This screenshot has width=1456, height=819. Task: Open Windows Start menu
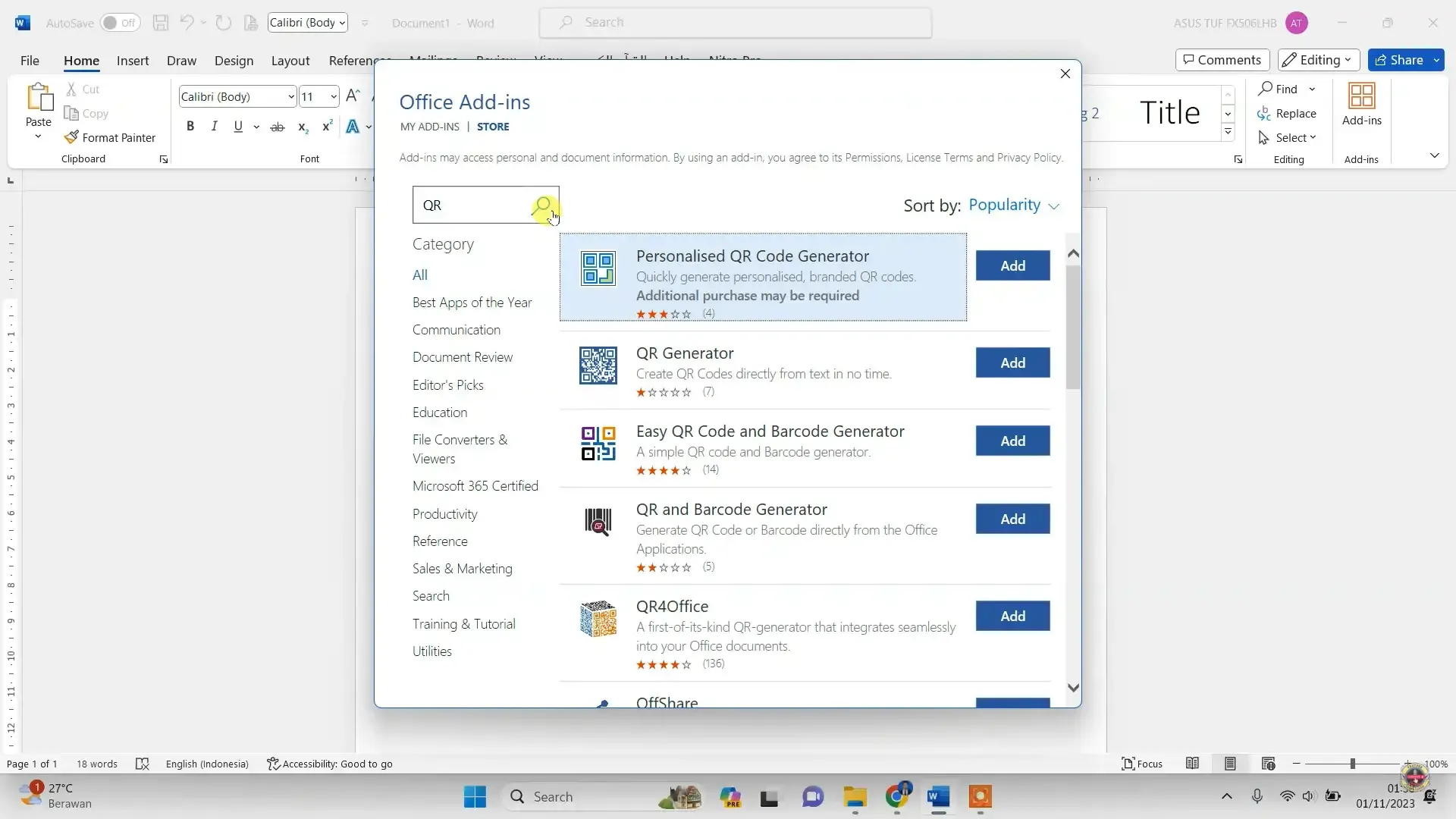point(475,796)
